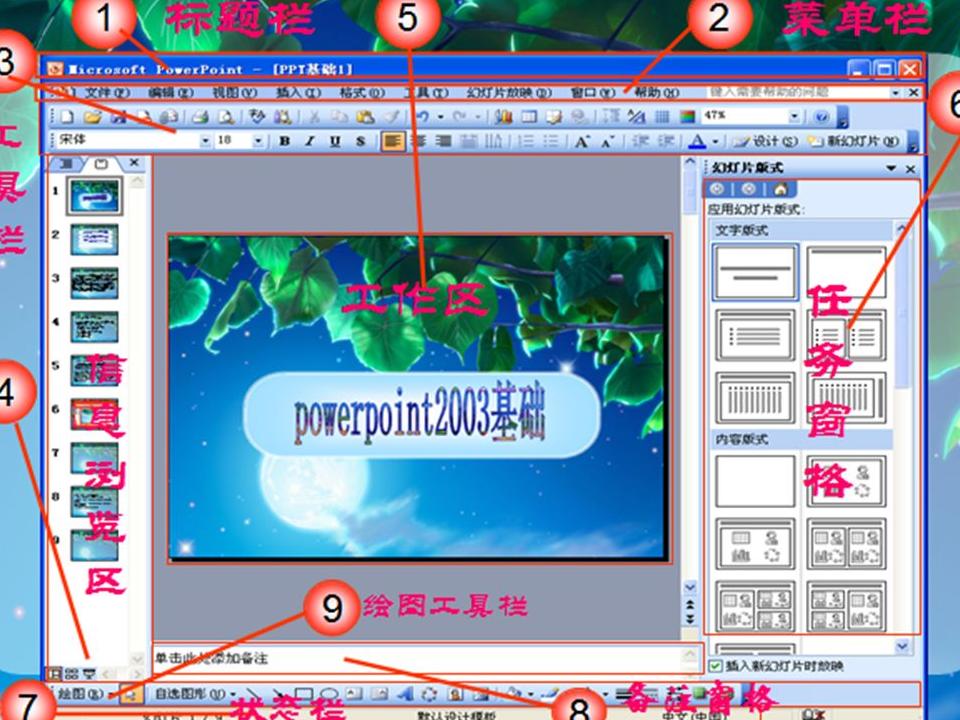Apply the Title Slide layout thumbnail

click(x=756, y=272)
